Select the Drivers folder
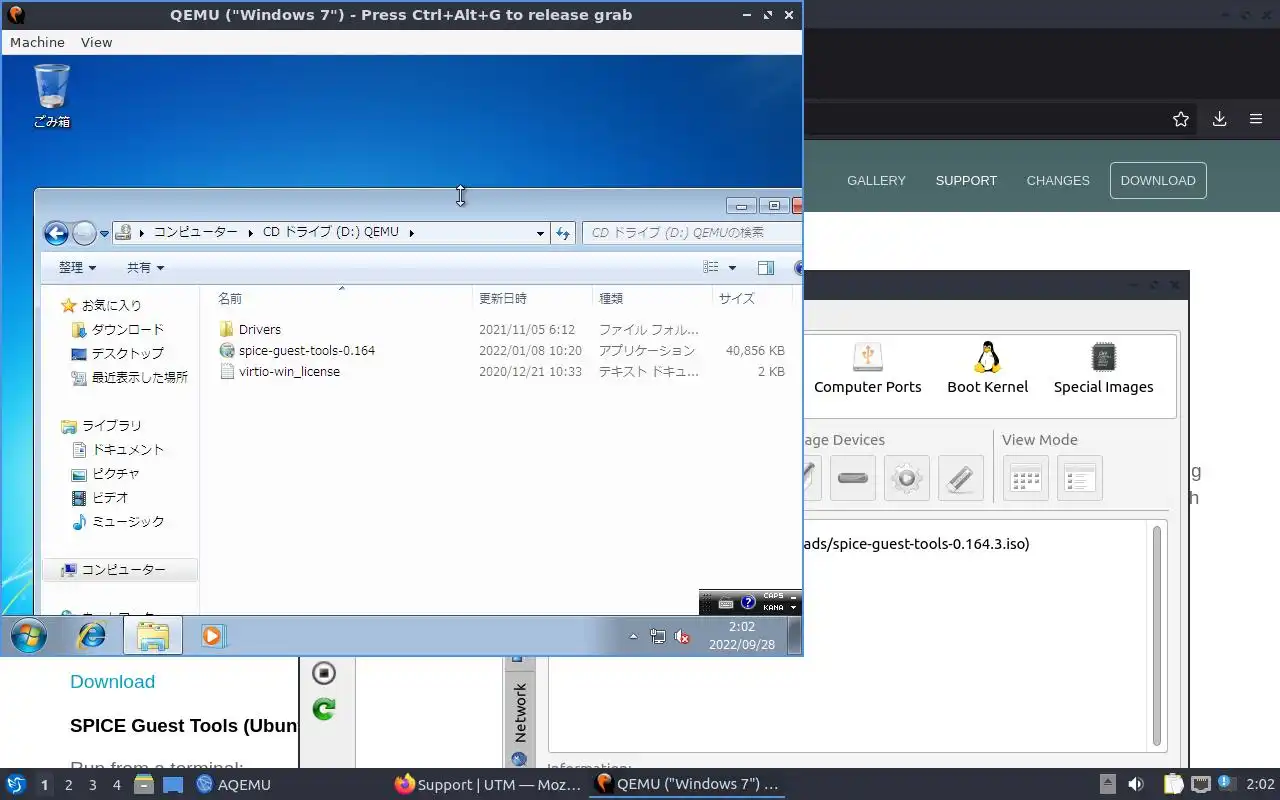The width and height of the screenshot is (1280, 800). tap(260, 329)
